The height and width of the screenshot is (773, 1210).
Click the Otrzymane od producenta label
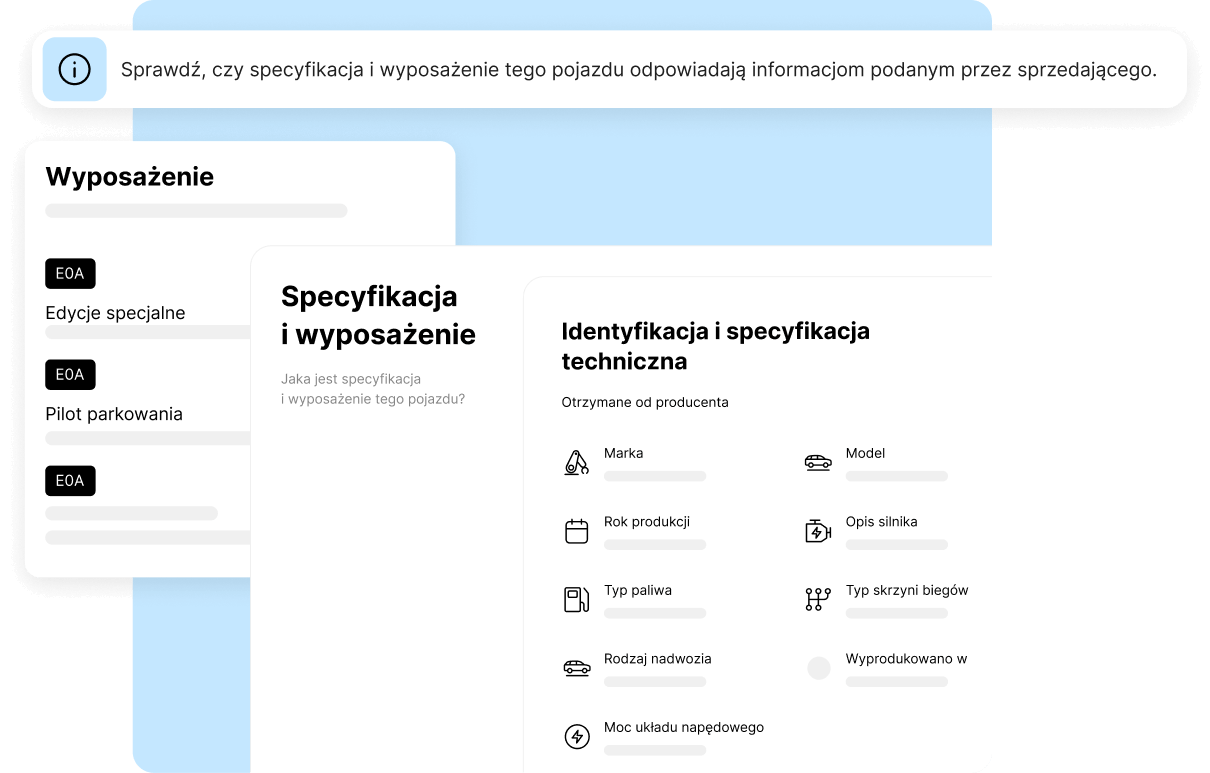click(645, 402)
